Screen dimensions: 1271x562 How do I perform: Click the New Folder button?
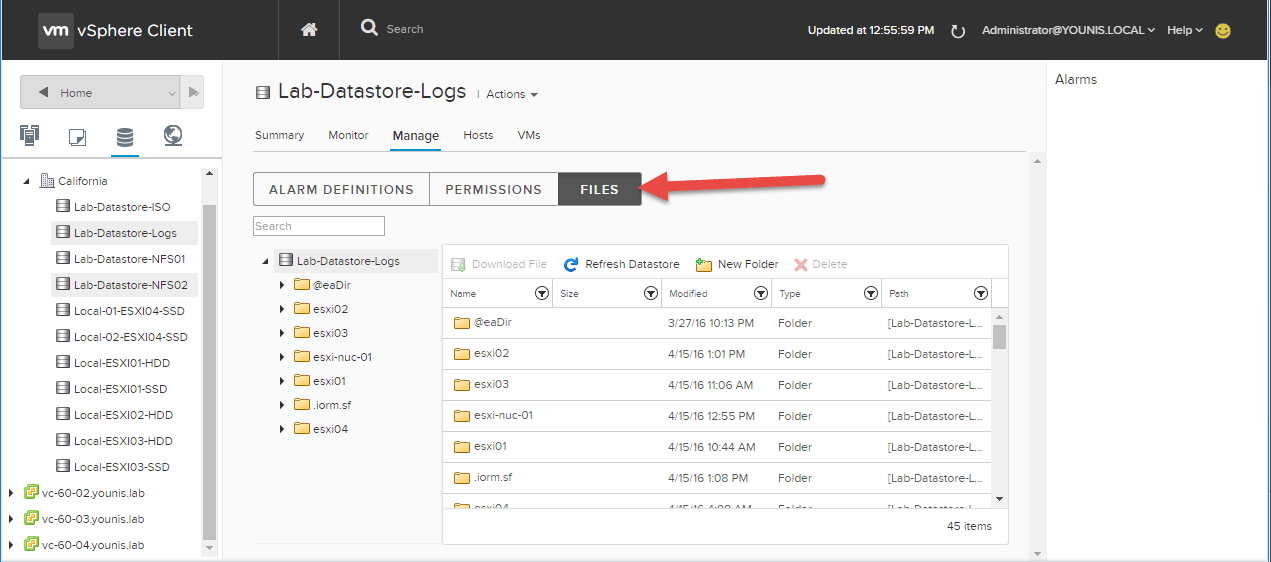[x=737, y=264]
